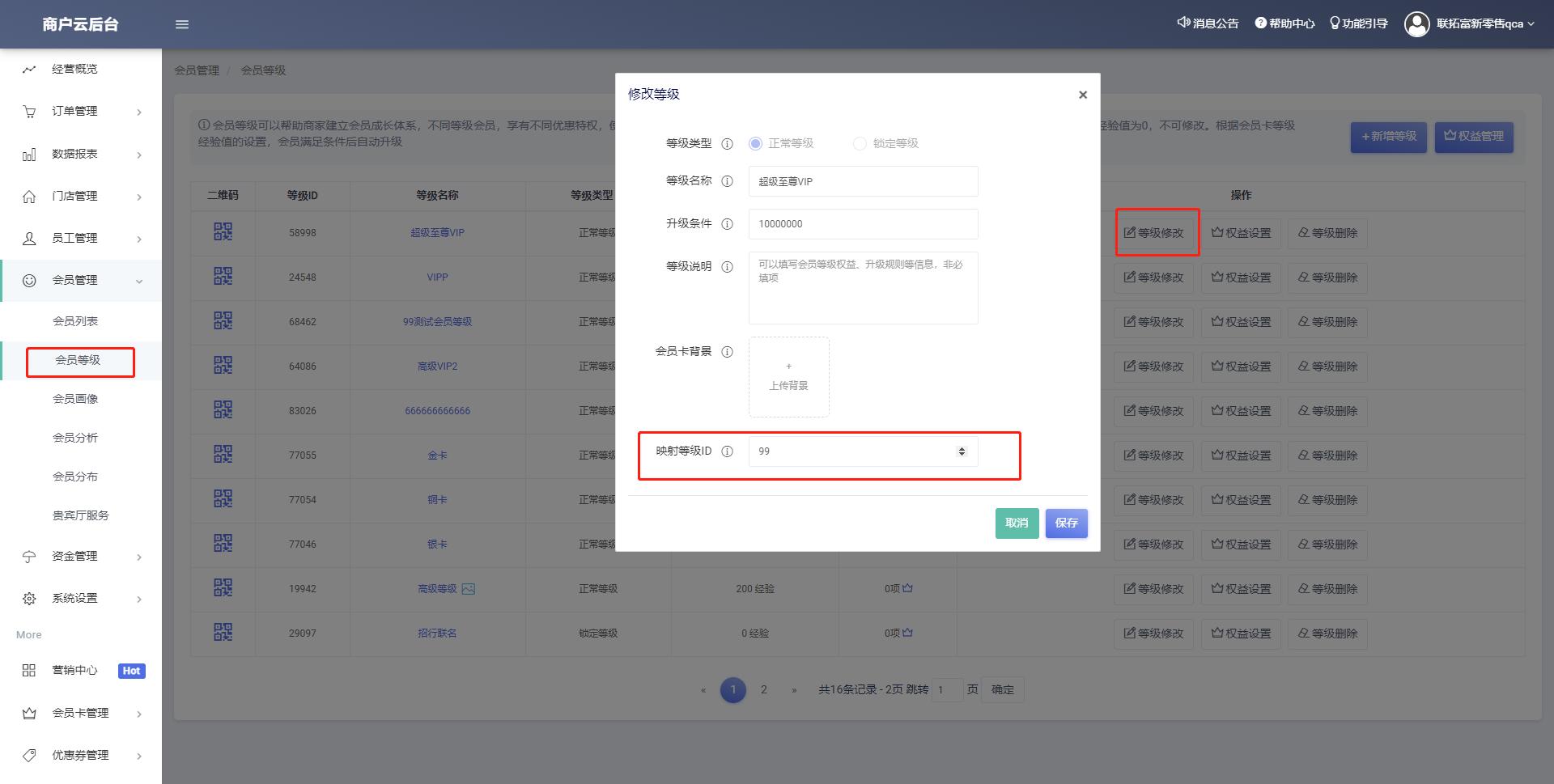This screenshot has height=784, width=1554.
Task: Open QR code for level 24548
Action: (x=223, y=277)
